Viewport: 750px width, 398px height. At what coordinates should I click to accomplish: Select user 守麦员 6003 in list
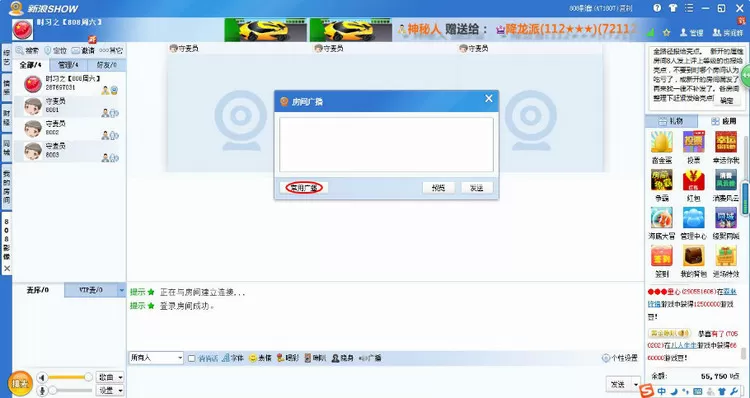click(70, 151)
